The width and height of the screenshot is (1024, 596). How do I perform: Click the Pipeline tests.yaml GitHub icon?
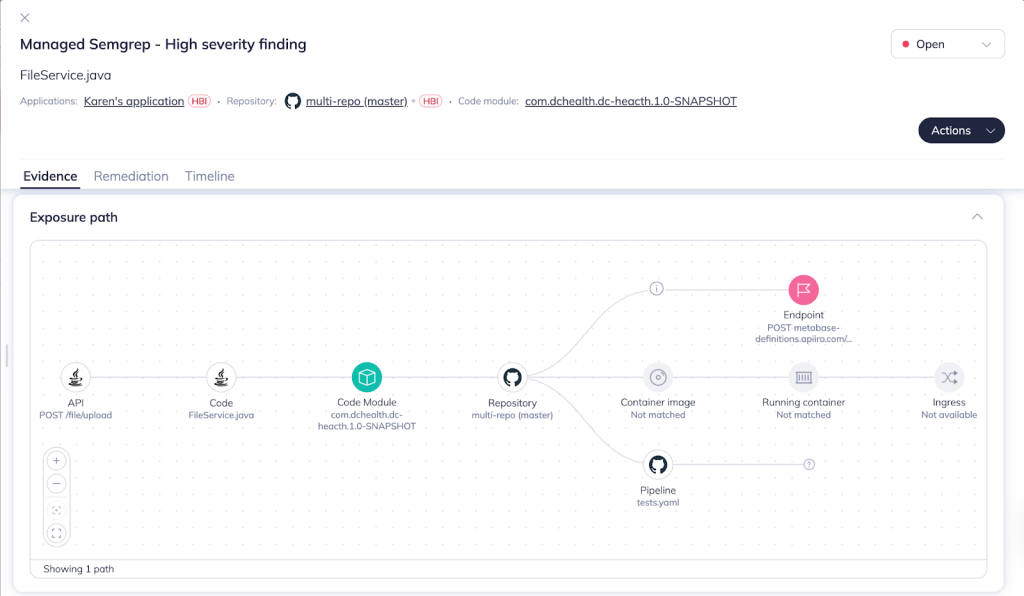coord(658,464)
